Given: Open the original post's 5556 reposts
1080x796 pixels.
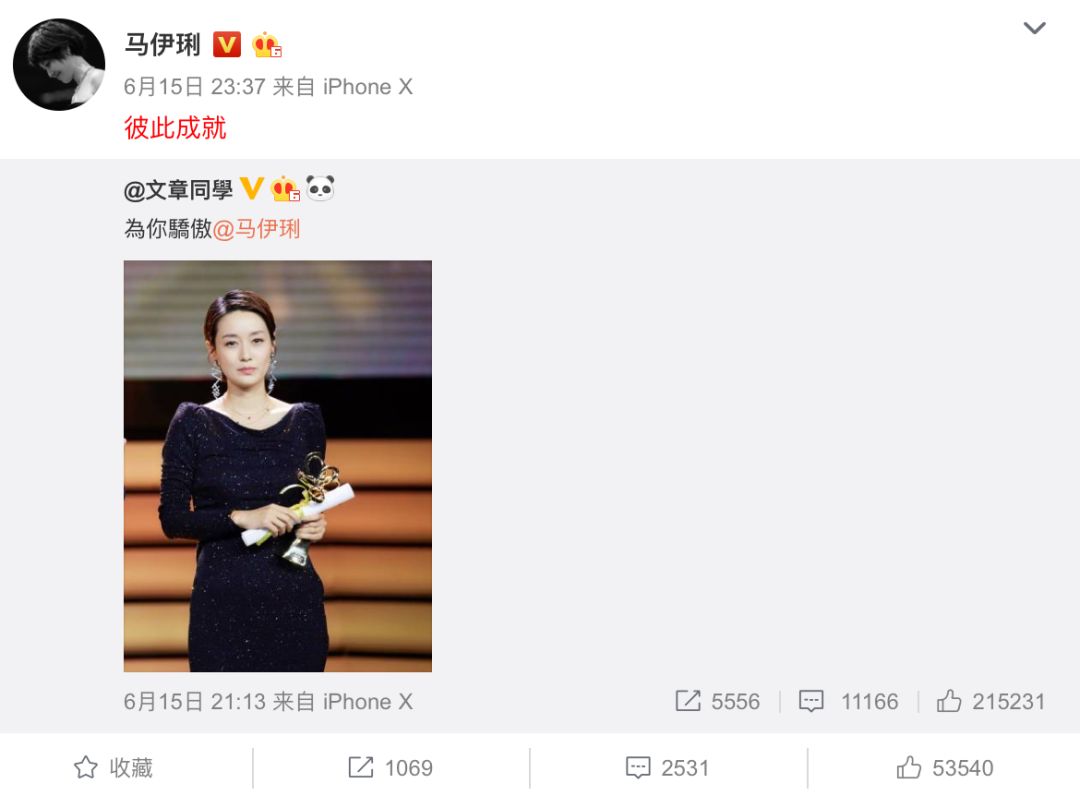Looking at the screenshot, I should 717,702.
